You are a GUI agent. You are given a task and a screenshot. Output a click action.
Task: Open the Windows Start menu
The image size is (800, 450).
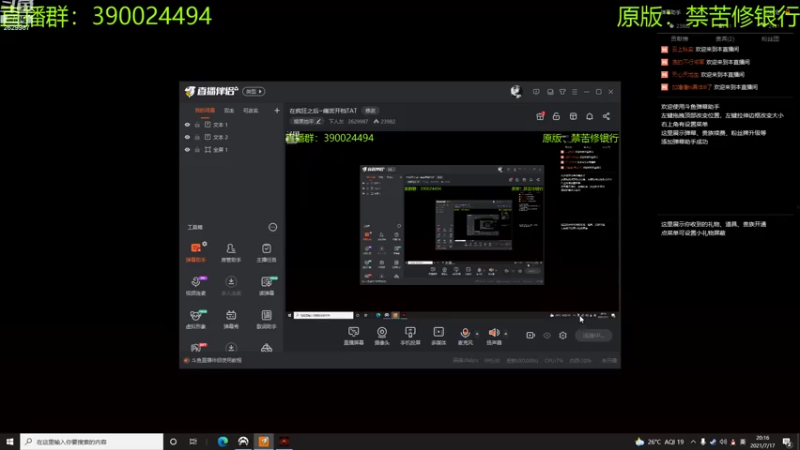[10, 441]
